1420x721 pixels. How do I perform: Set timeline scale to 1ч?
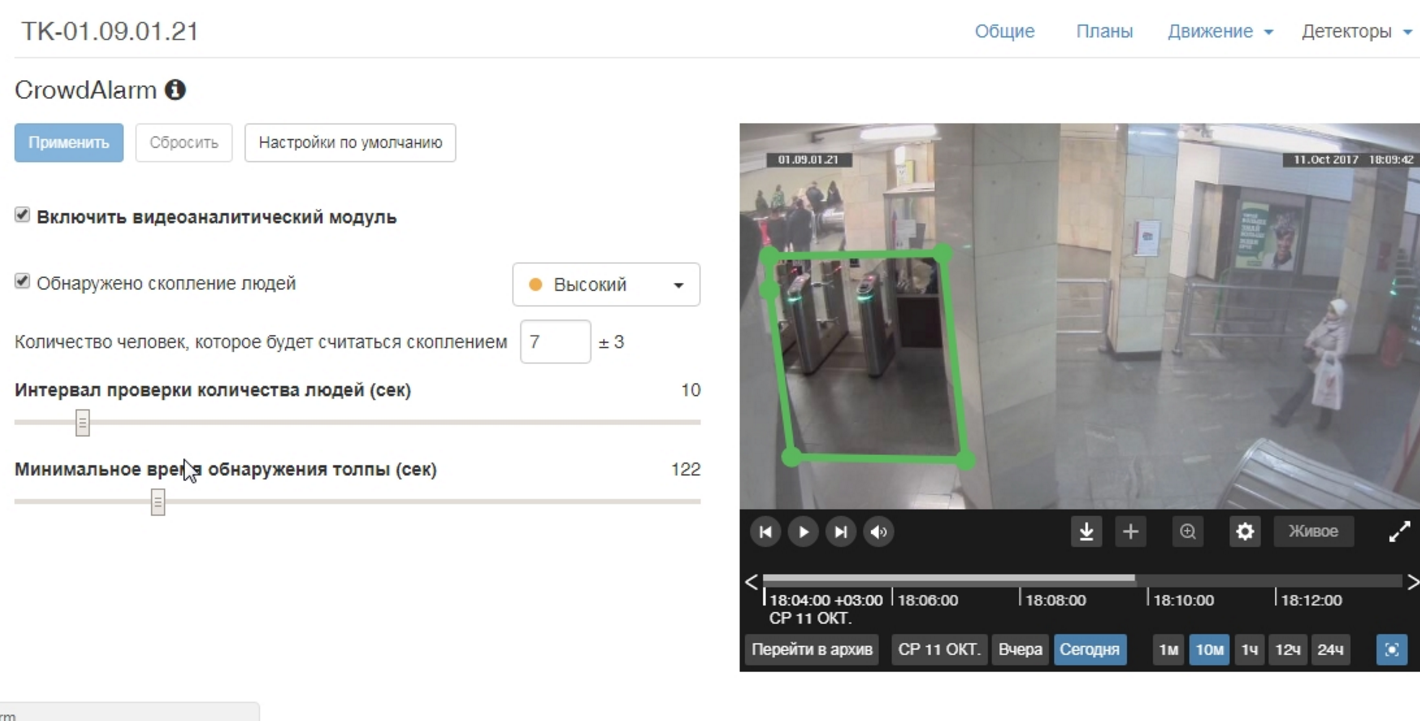coord(1249,650)
